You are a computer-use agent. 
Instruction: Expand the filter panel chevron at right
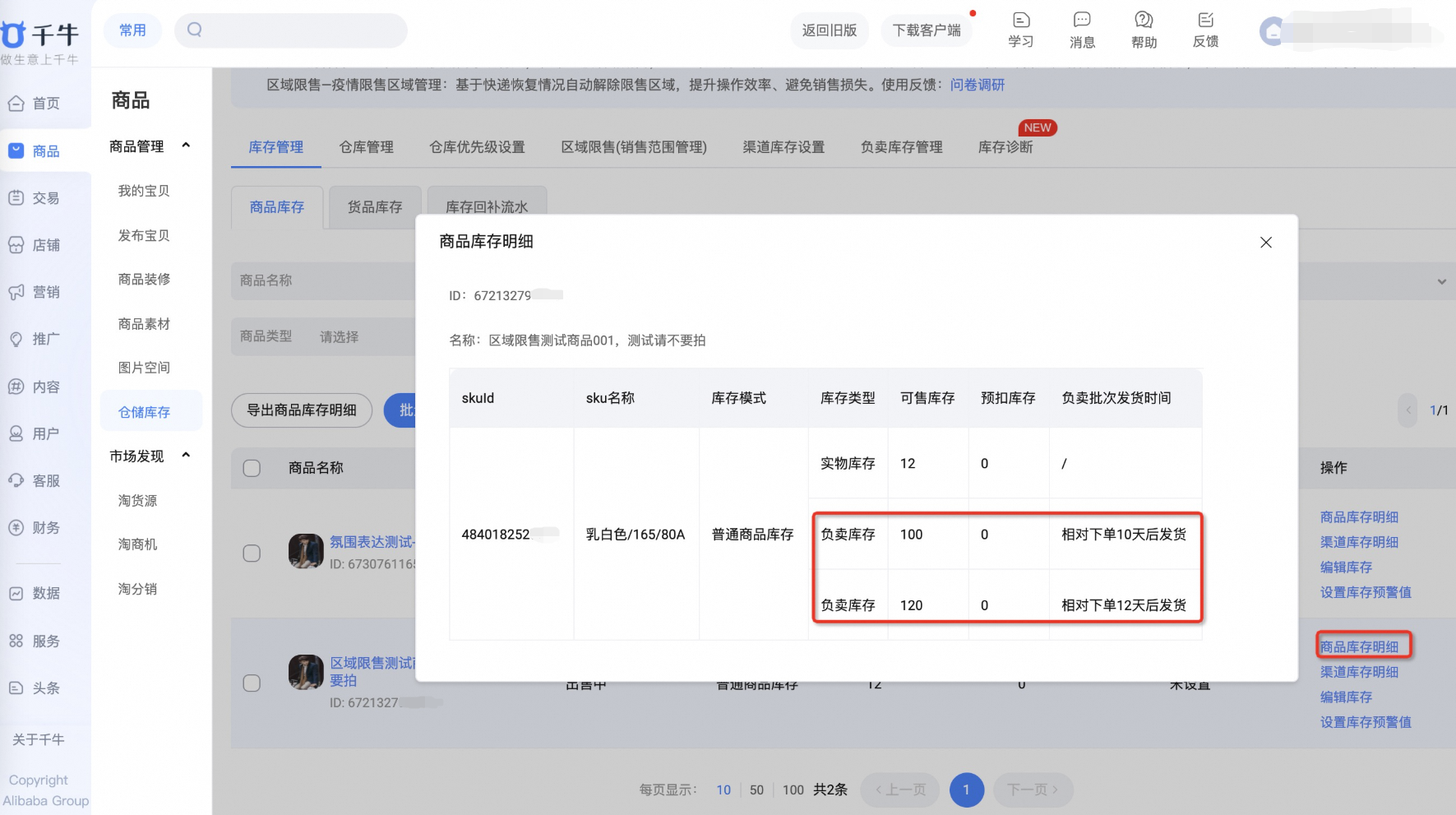1441,281
